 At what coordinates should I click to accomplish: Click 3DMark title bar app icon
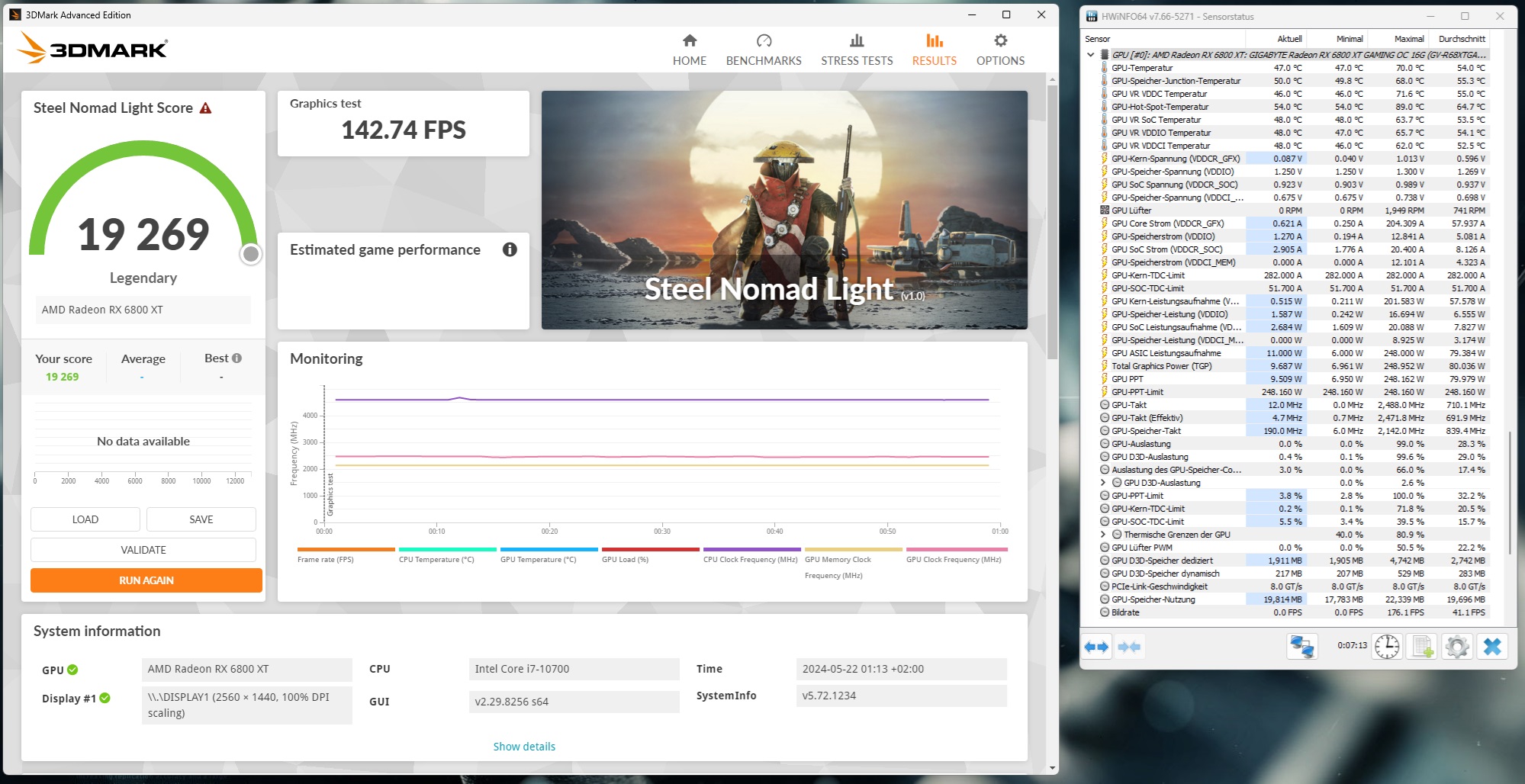point(15,14)
